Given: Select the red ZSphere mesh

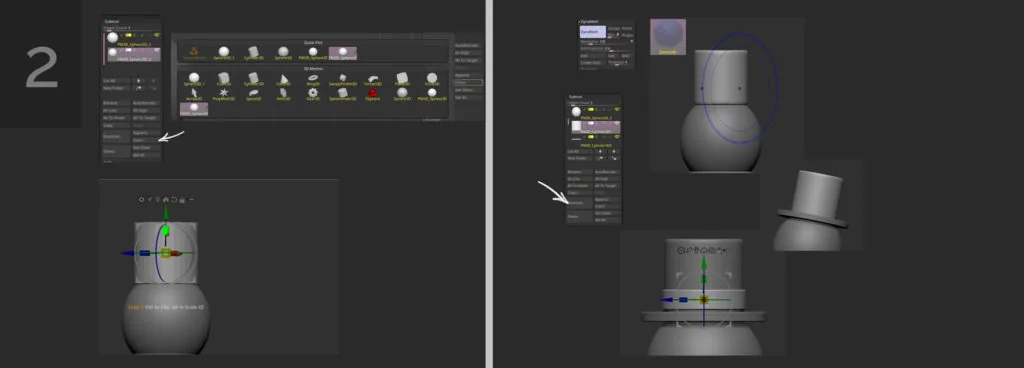Looking at the screenshot, I should tap(372, 95).
